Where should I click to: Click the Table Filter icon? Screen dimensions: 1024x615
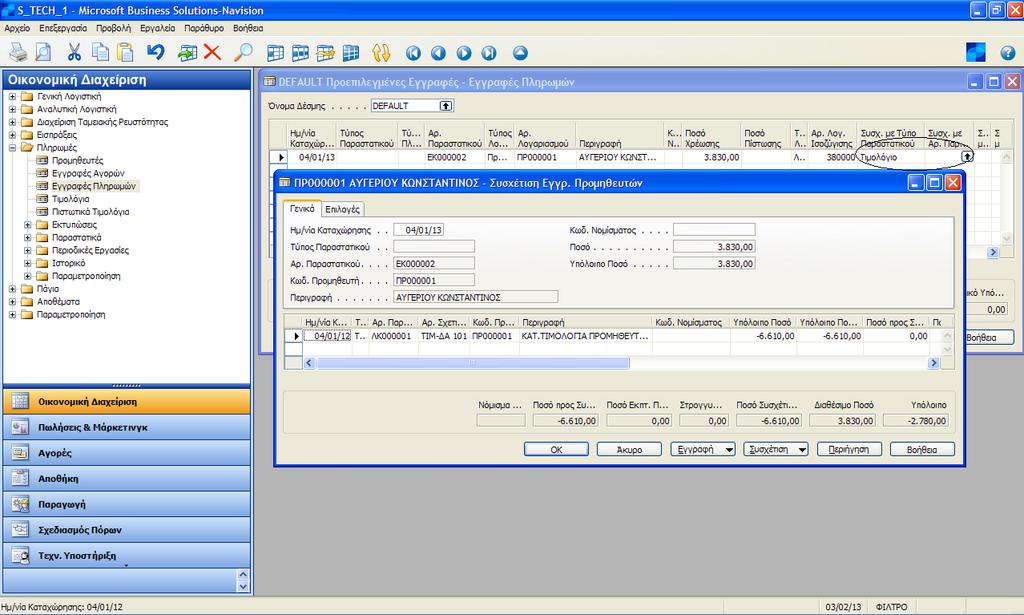click(x=300, y=53)
